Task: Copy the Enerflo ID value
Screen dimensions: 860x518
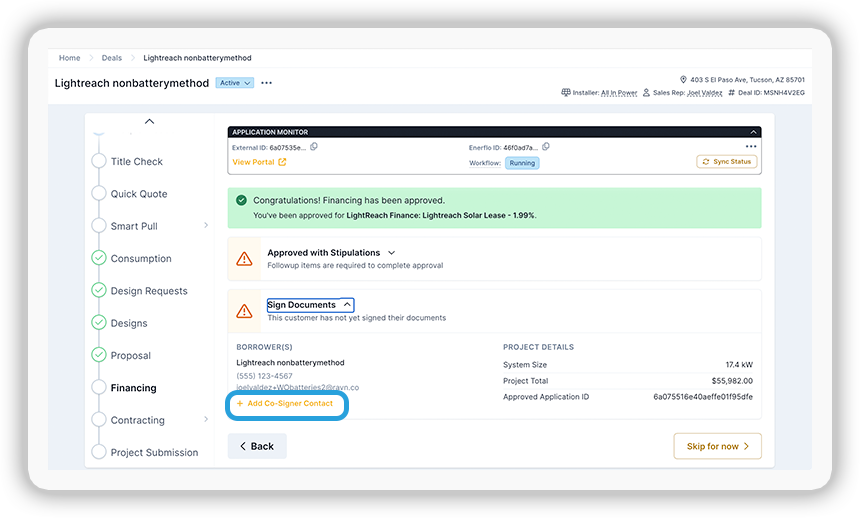Action: 546,147
